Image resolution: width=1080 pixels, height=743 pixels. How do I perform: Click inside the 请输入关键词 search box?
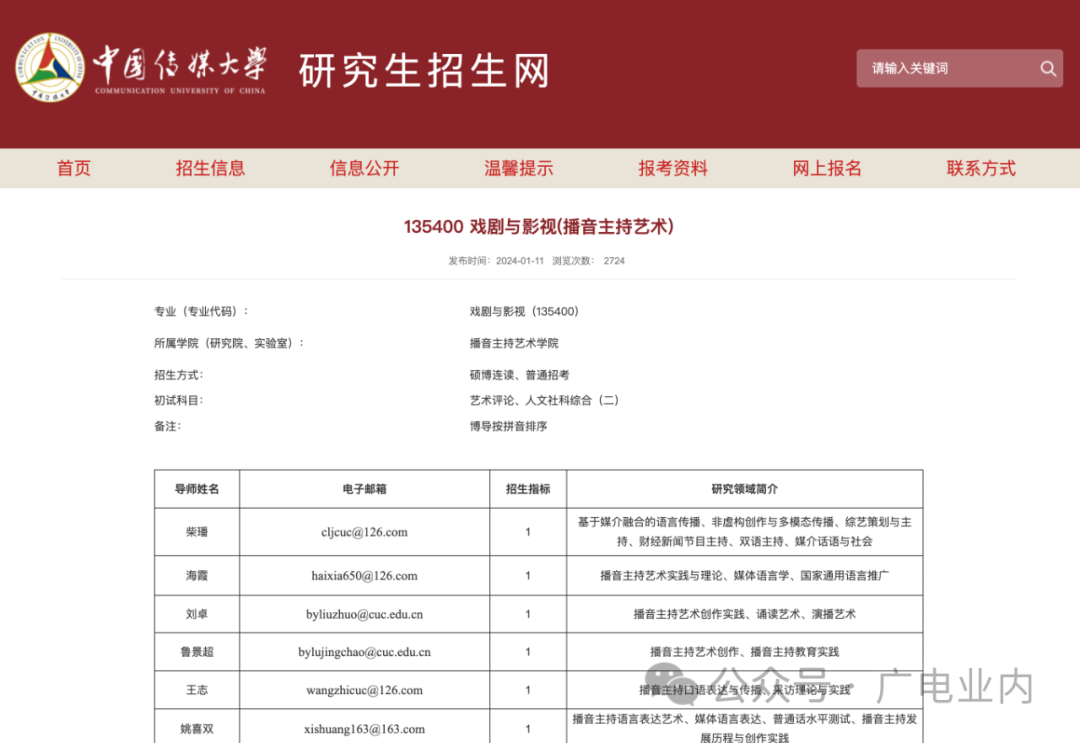click(x=940, y=68)
